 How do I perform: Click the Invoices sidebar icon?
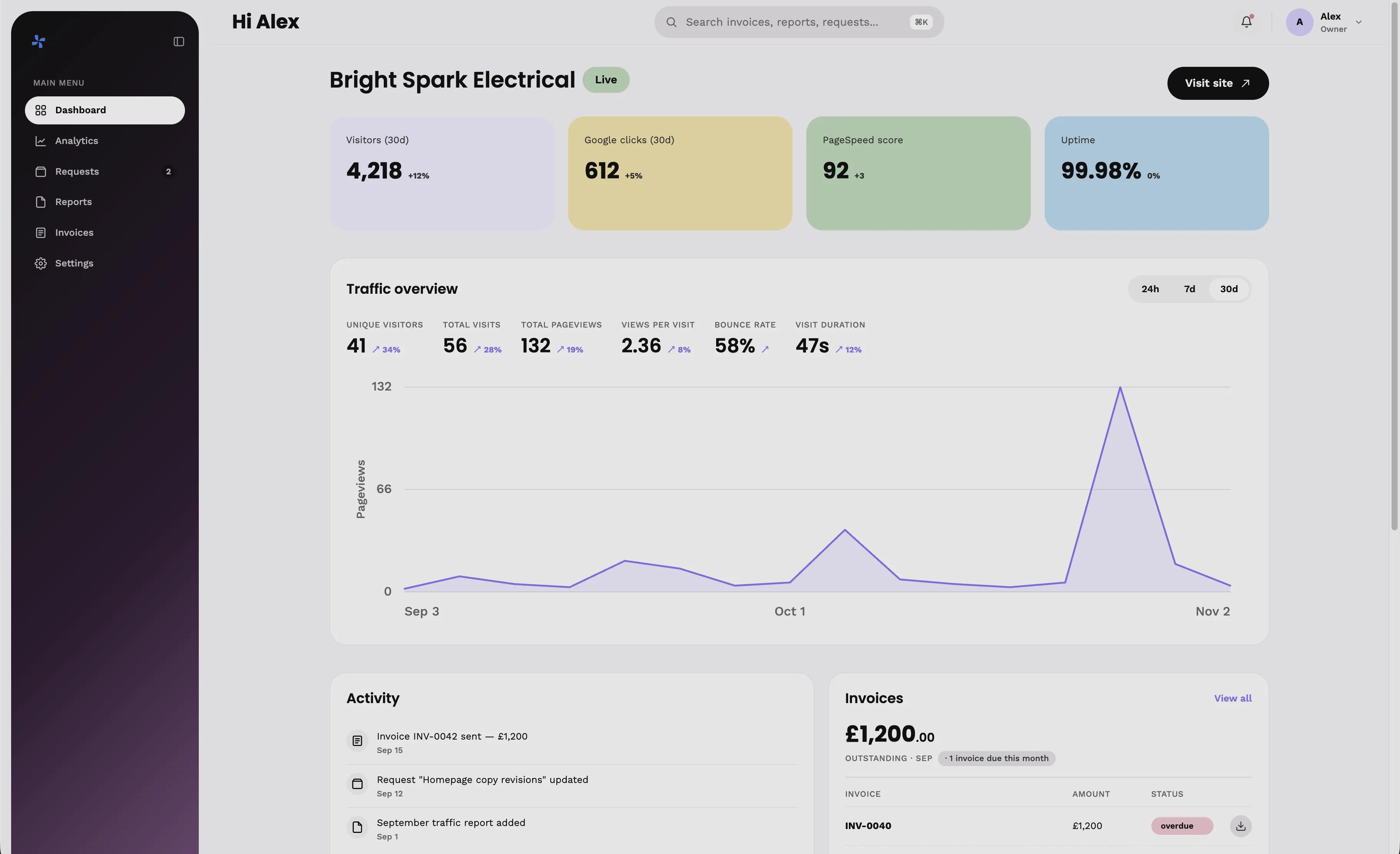40,233
